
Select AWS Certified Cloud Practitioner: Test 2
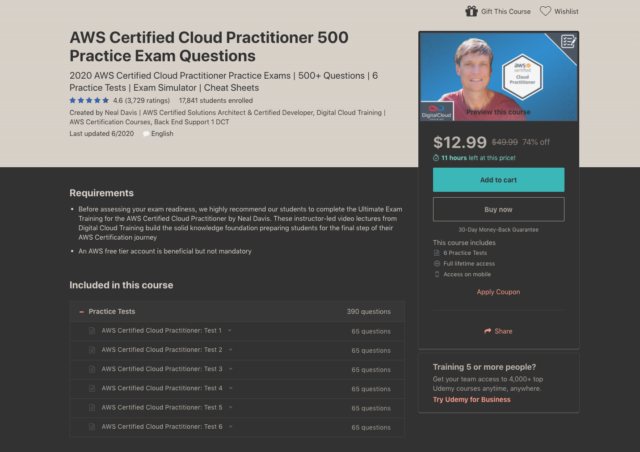pos(162,350)
